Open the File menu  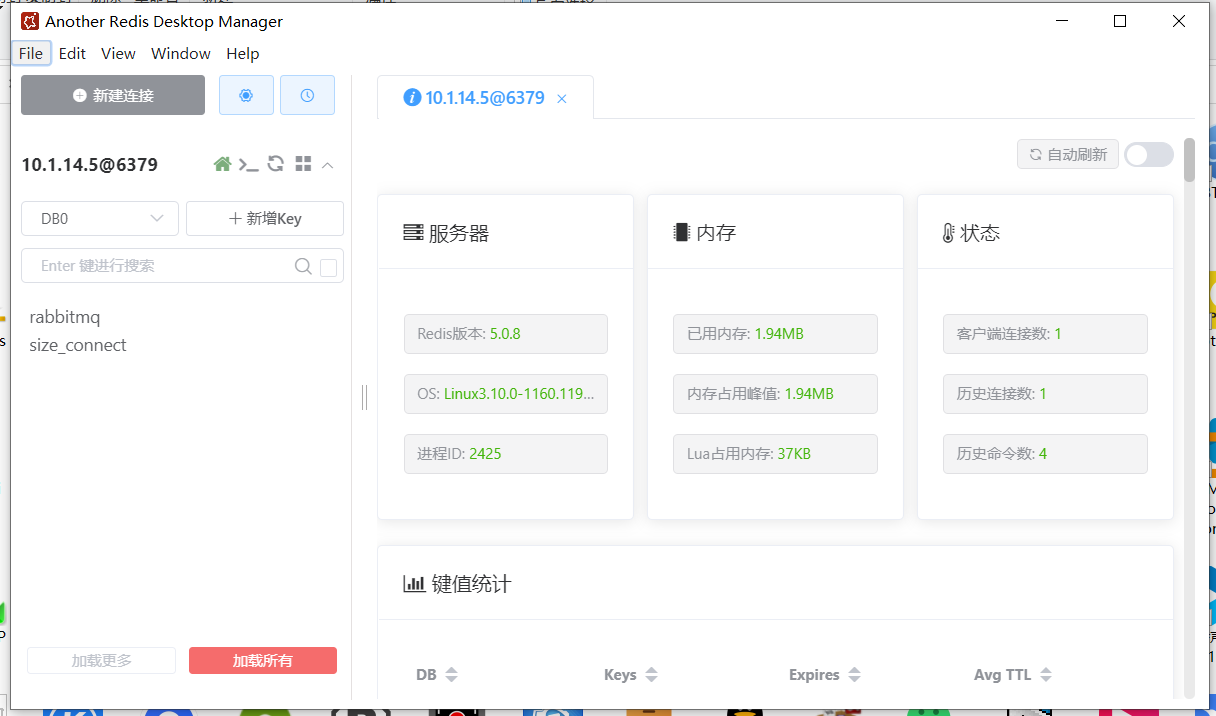pos(31,53)
